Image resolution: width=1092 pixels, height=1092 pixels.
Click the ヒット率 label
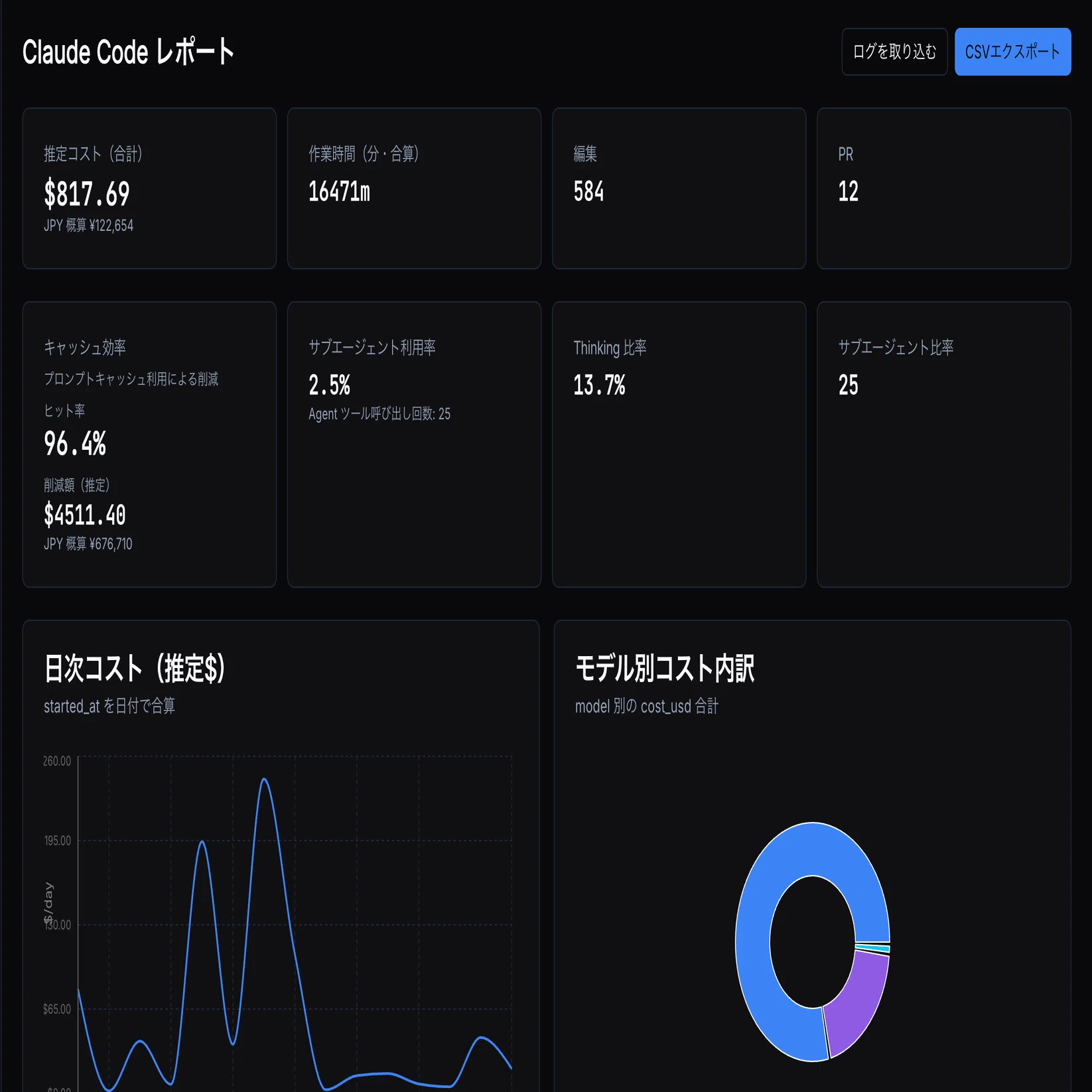click(64, 411)
